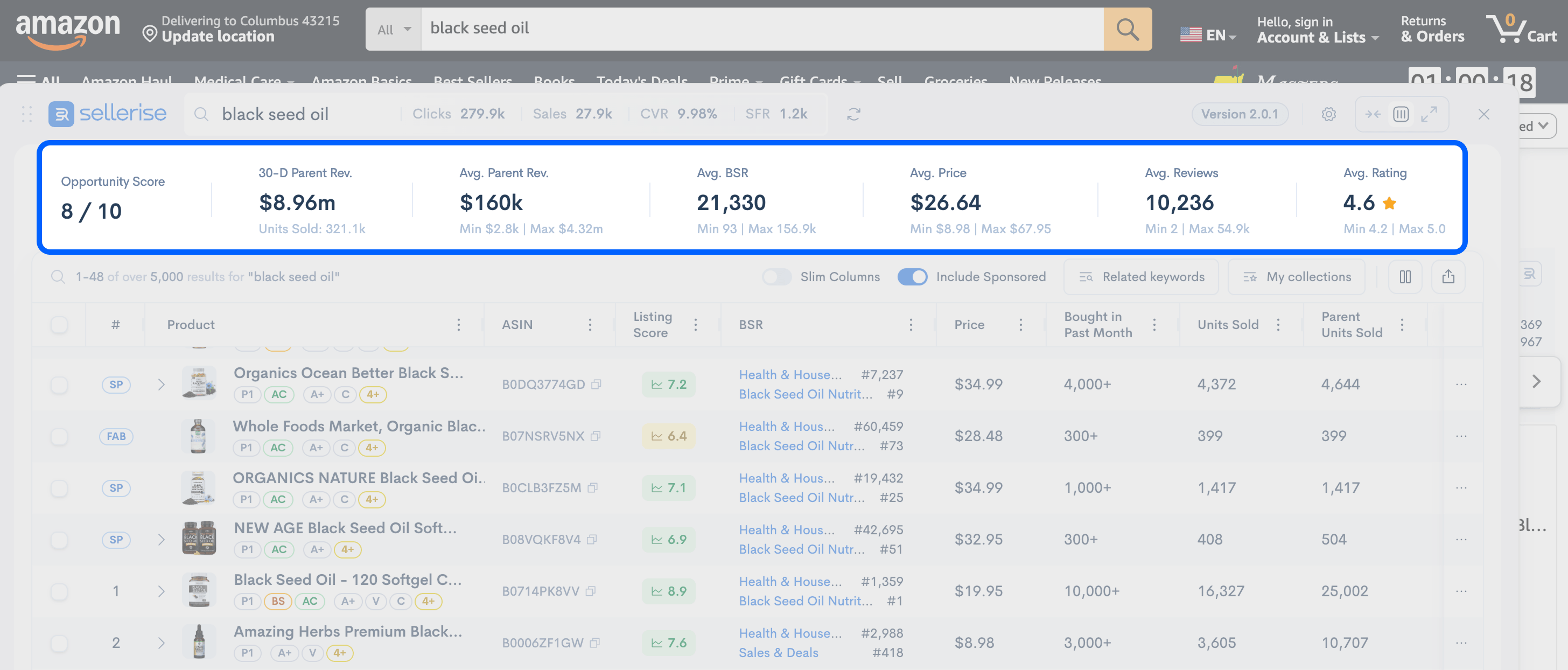Expand the Organics Ocean Better row

[162, 385]
